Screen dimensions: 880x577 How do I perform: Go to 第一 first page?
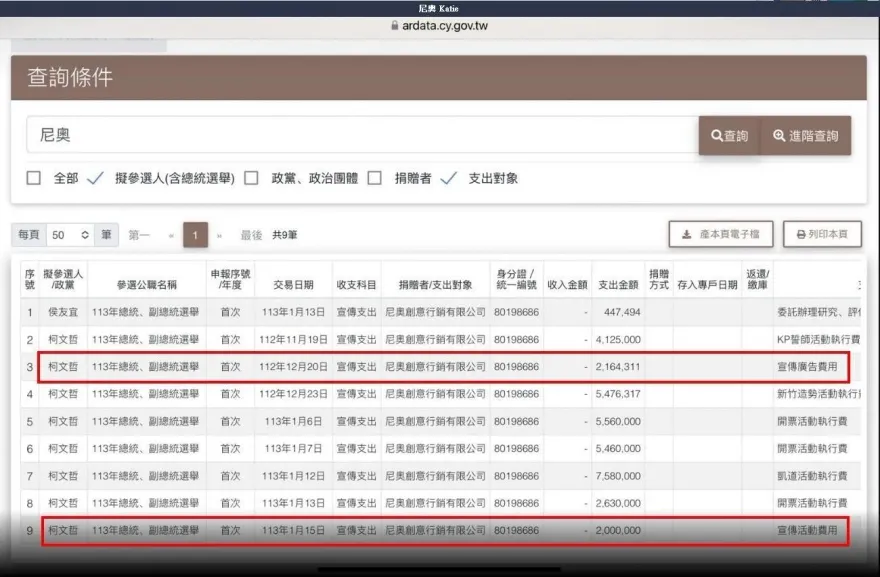(139, 235)
